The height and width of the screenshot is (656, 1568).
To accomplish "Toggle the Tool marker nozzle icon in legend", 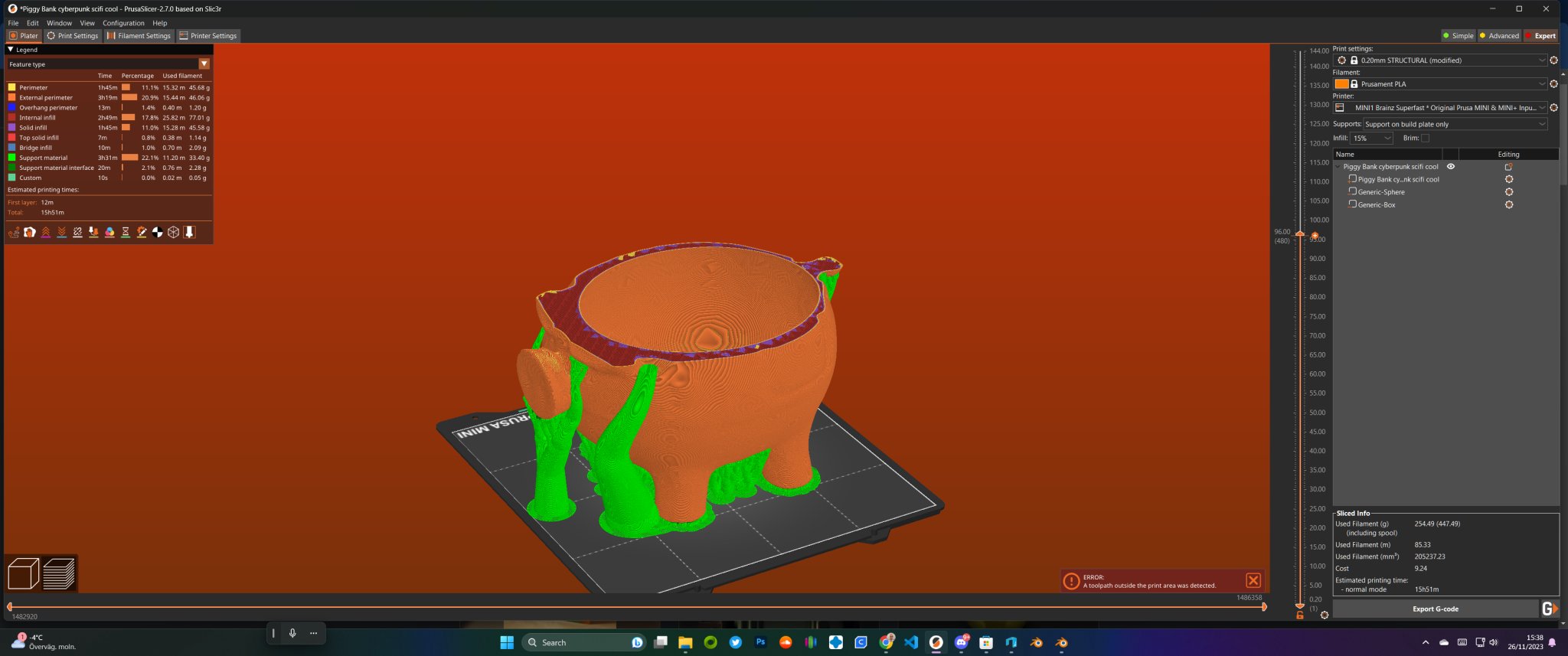I will 189,232.
